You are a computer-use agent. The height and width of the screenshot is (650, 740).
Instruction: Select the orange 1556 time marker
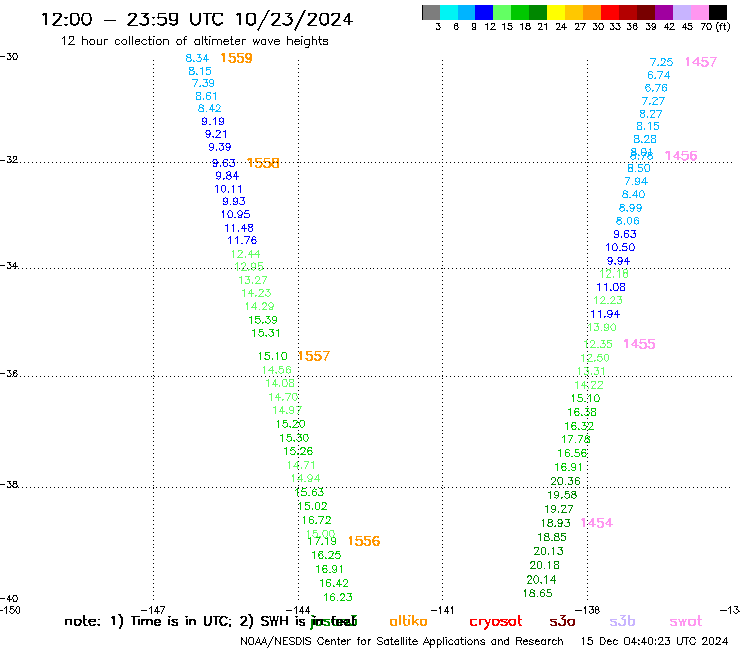(364, 541)
